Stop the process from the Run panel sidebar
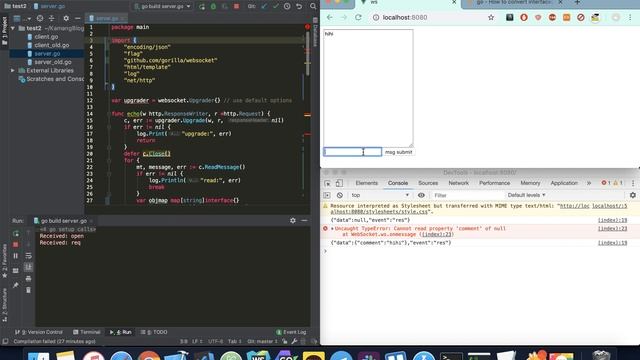640x360 pixels. pos(16,244)
